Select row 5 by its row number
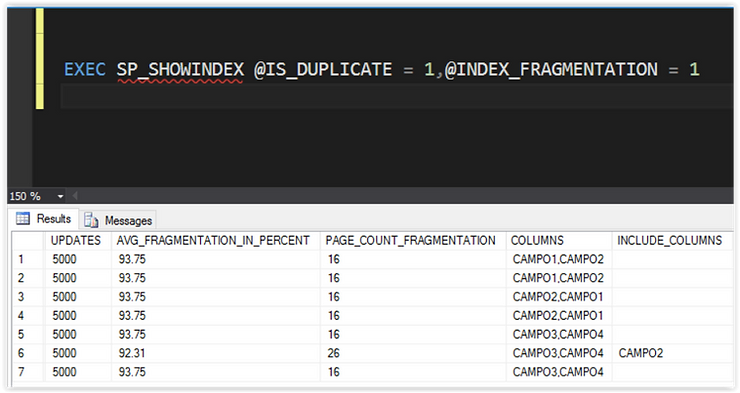 (x=28, y=334)
